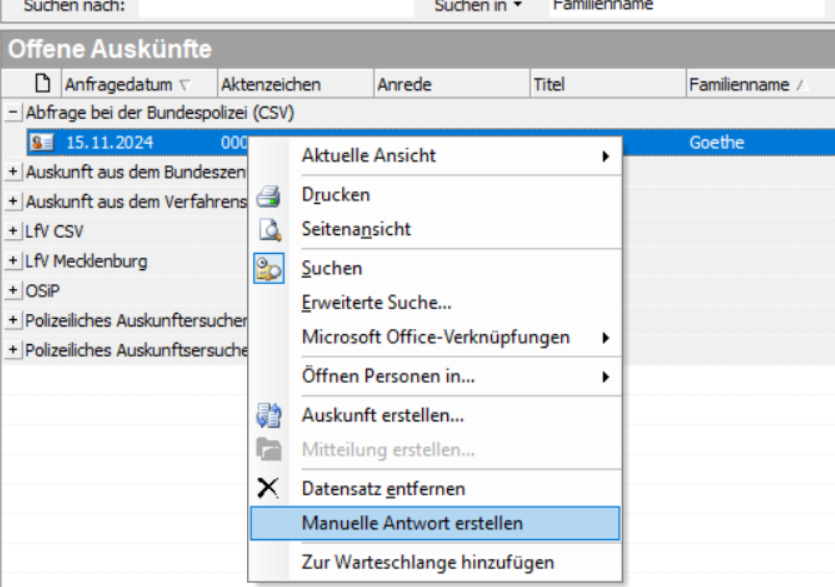
Task: Select Manuelle Antwort erstellen
Action: pyautogui.click(x=412, y=523)
